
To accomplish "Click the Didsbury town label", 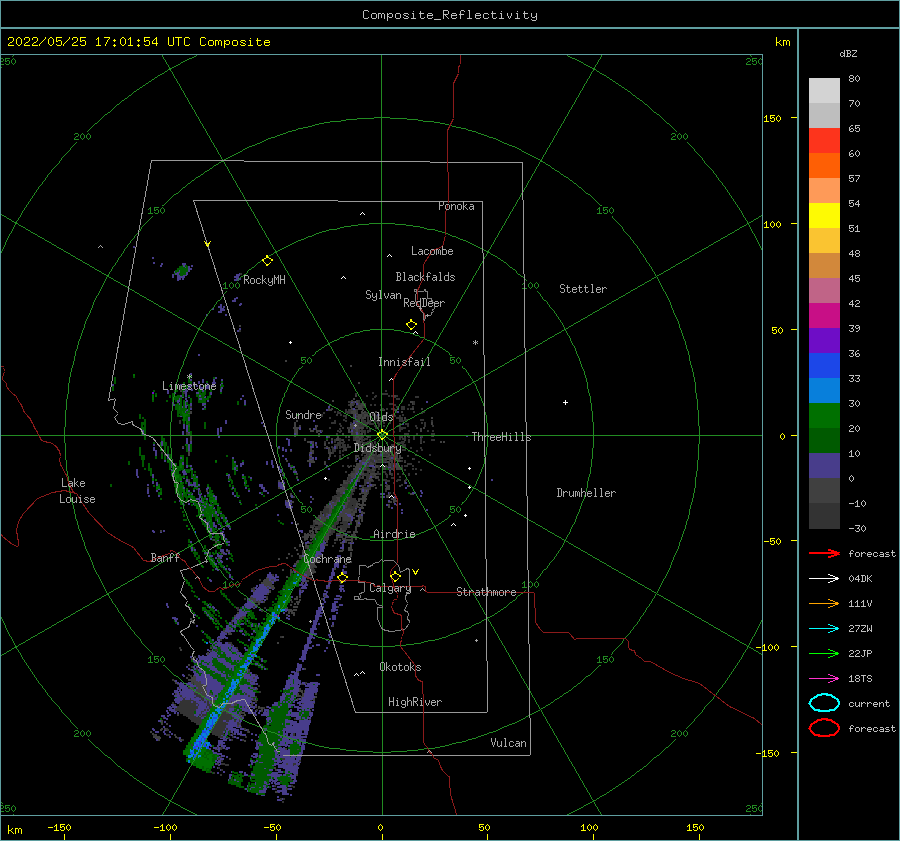I will [x=378, y=448].
